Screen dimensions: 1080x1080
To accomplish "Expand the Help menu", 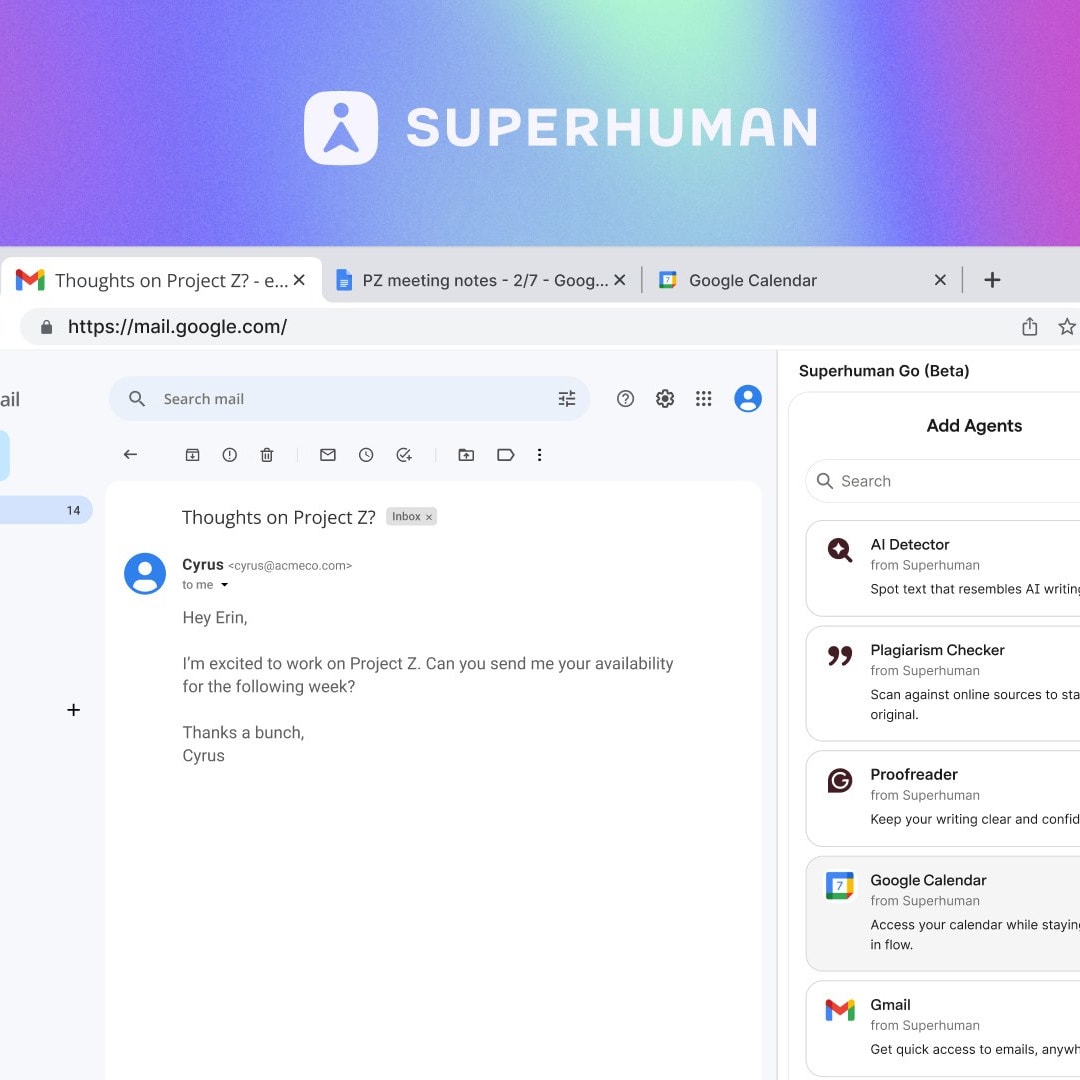I will (x=625, y=398).
